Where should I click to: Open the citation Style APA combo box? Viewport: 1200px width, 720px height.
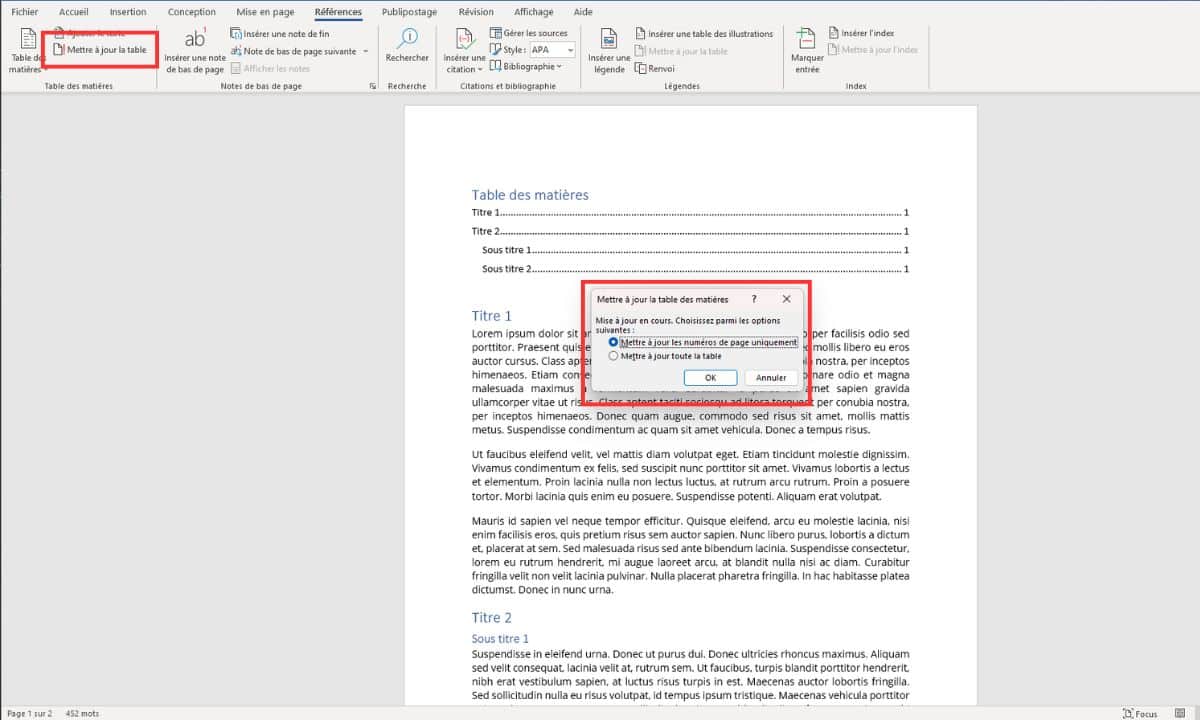point(552,50)
